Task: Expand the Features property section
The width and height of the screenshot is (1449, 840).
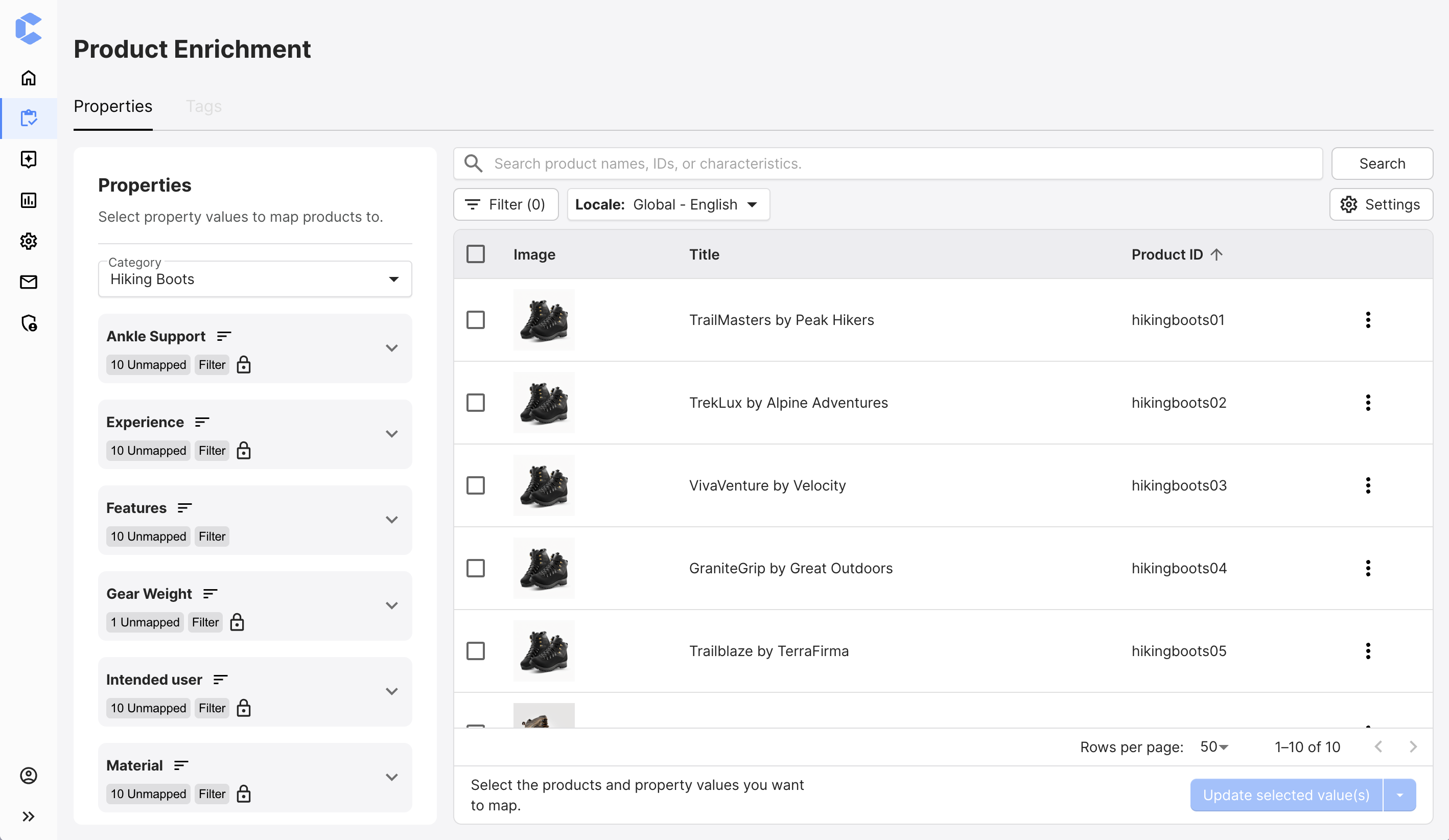Action: (x=391, y=520)
